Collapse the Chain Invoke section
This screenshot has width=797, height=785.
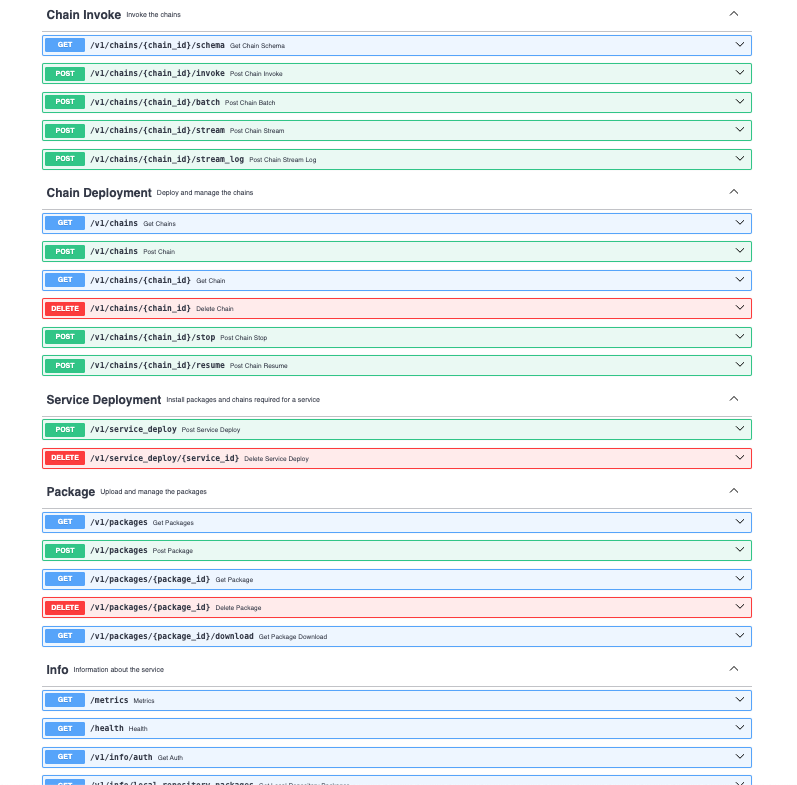(x=733, y=14)
